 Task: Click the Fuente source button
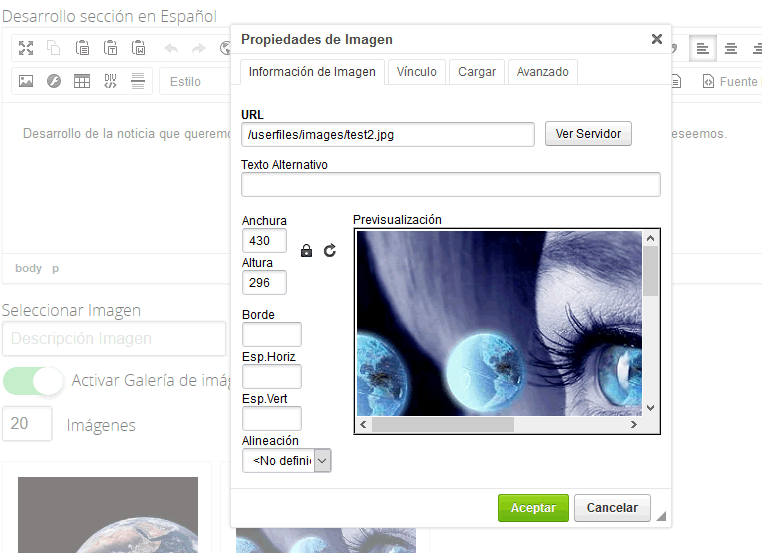(730, 82)
